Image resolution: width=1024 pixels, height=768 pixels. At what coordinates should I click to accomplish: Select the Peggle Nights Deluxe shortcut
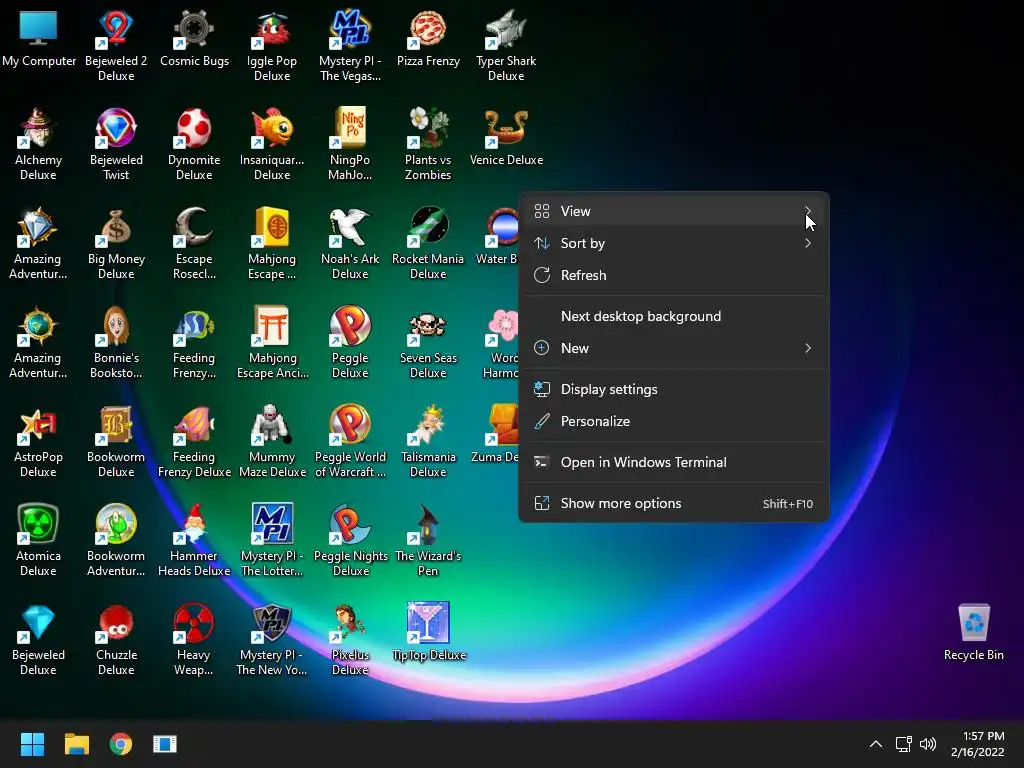[x=350, y=541]
